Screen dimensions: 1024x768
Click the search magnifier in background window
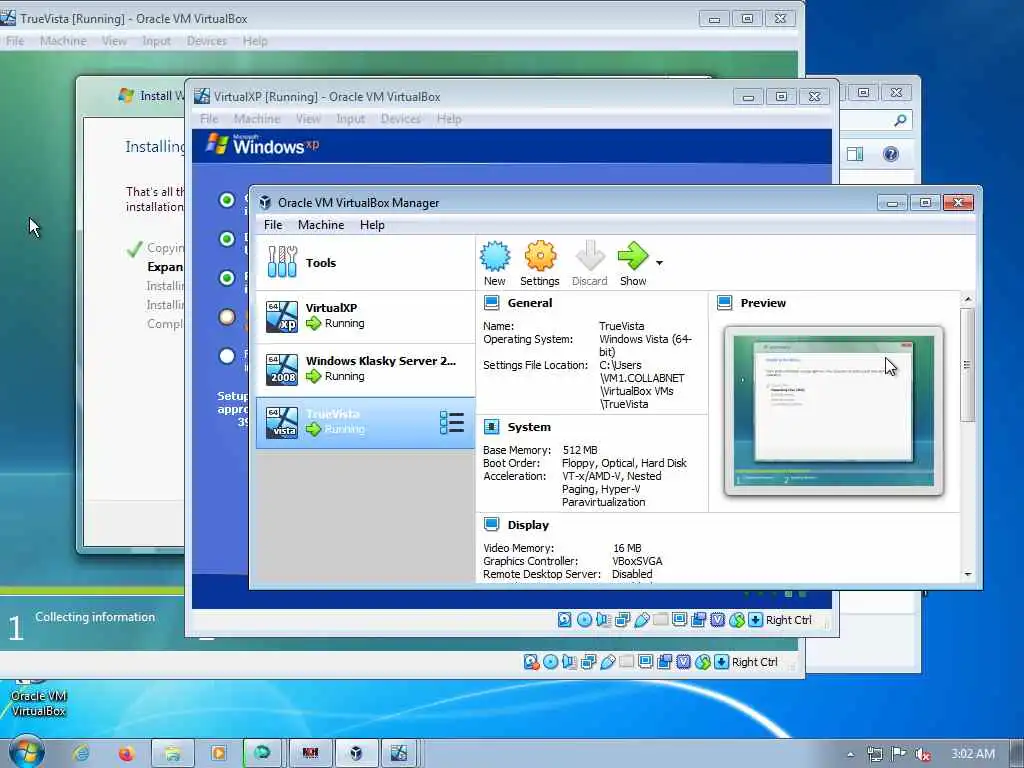900,120
